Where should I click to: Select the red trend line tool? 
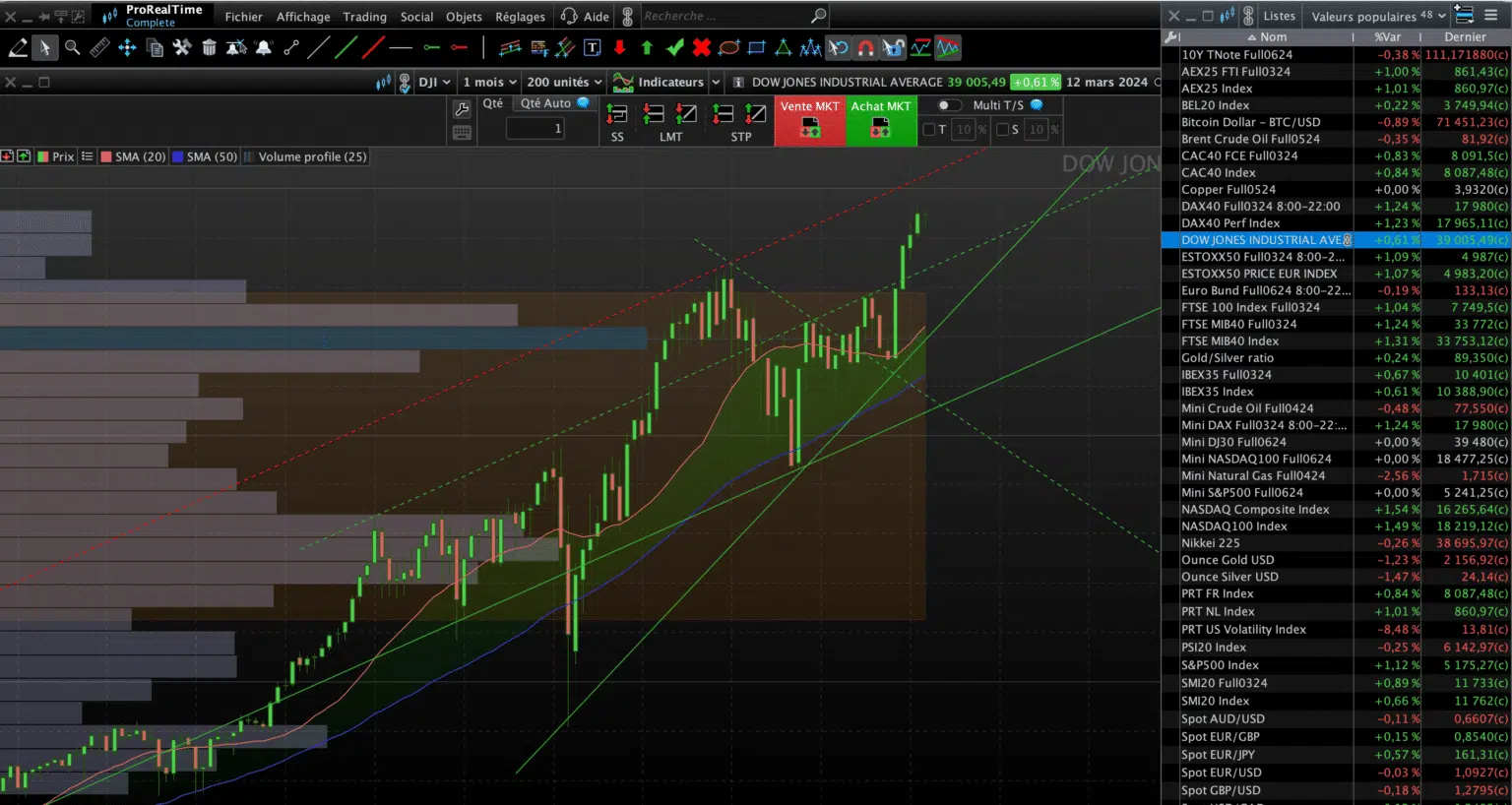coord(373,47)
